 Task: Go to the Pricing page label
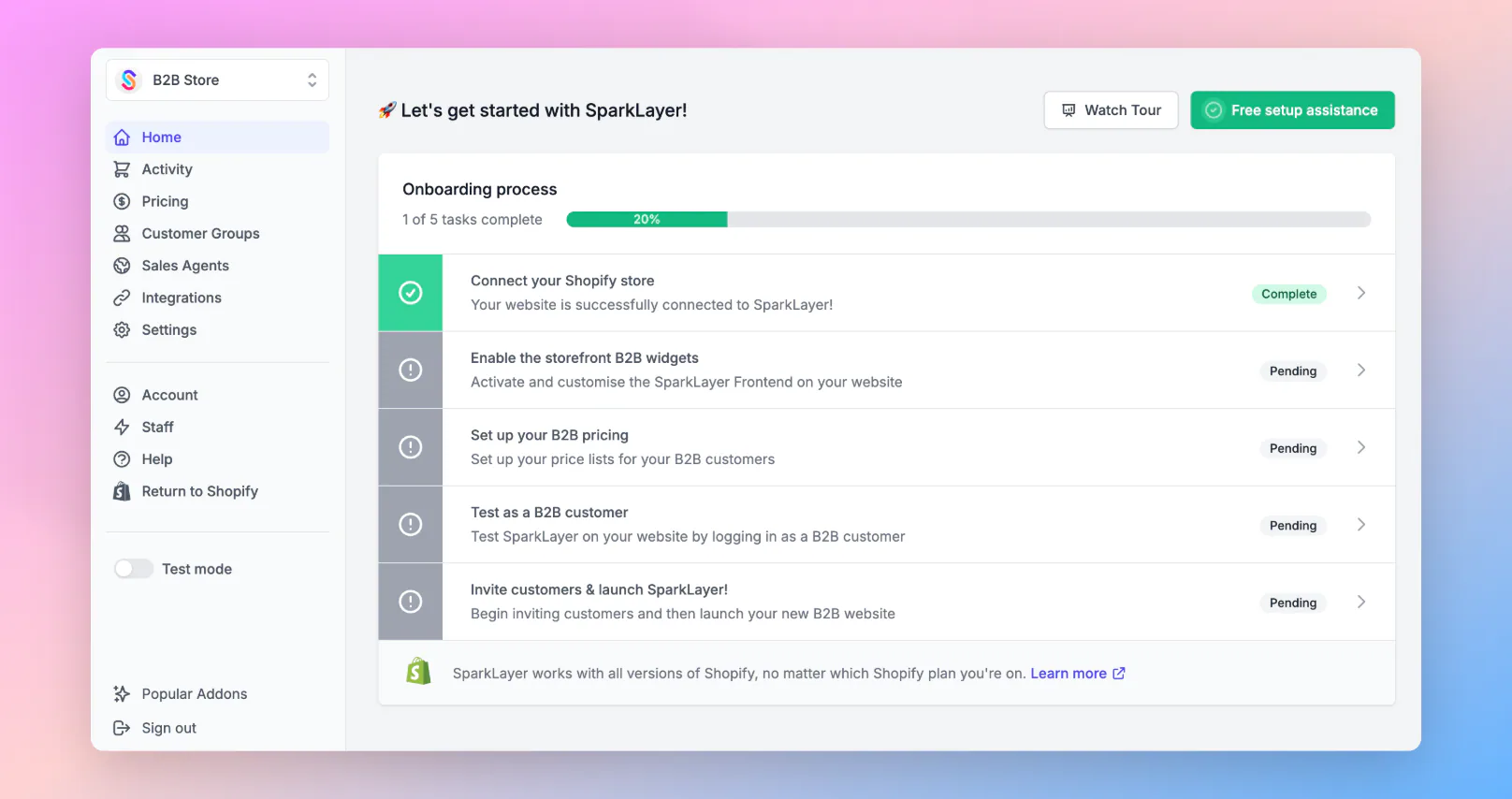tap(166, 202)
